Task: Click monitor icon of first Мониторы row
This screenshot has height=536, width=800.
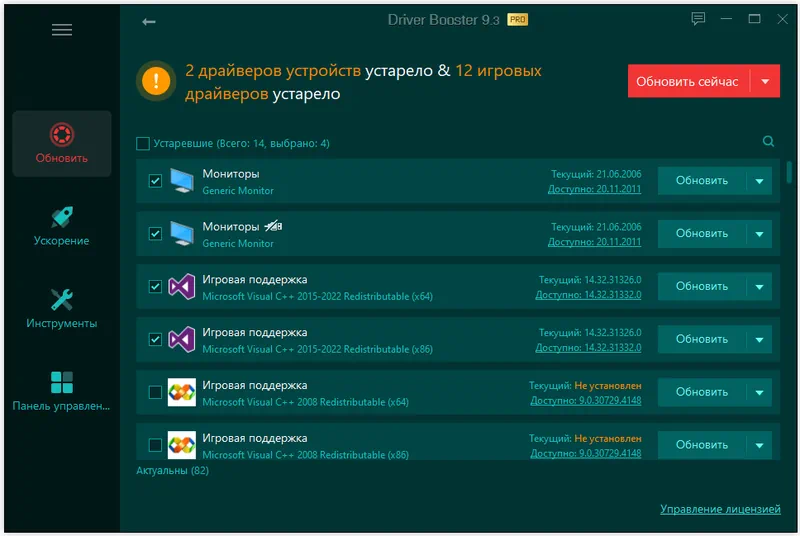Action: pyautogui.click(x=182, y=181)
